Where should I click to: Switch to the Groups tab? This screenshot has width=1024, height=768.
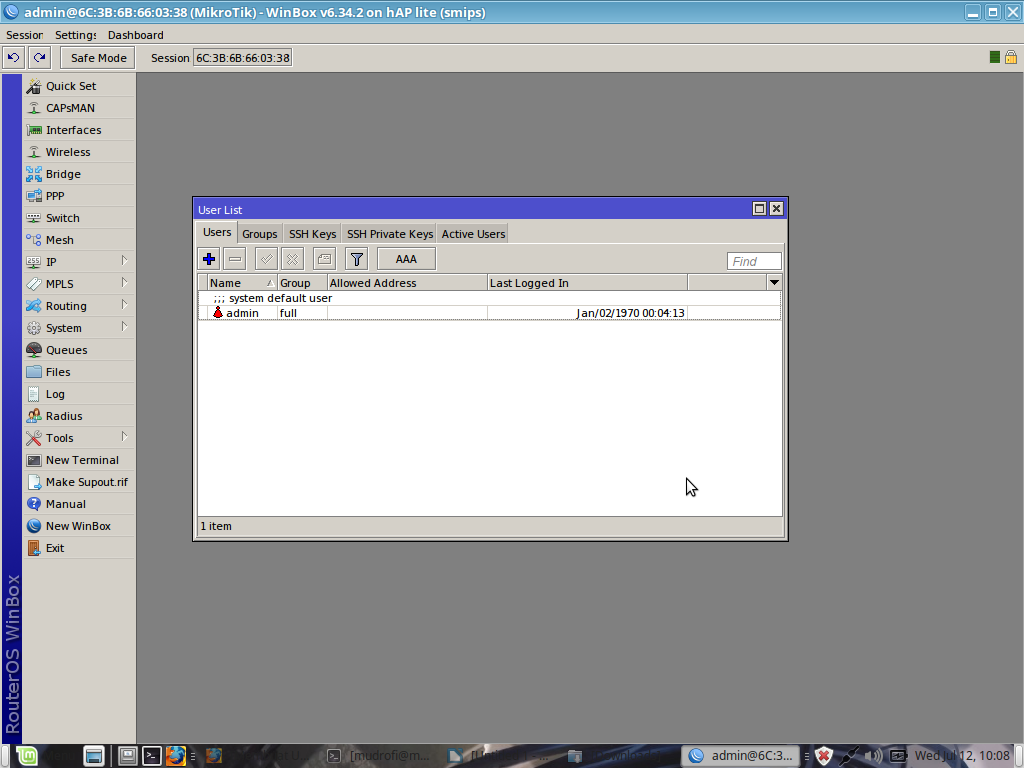259,234
